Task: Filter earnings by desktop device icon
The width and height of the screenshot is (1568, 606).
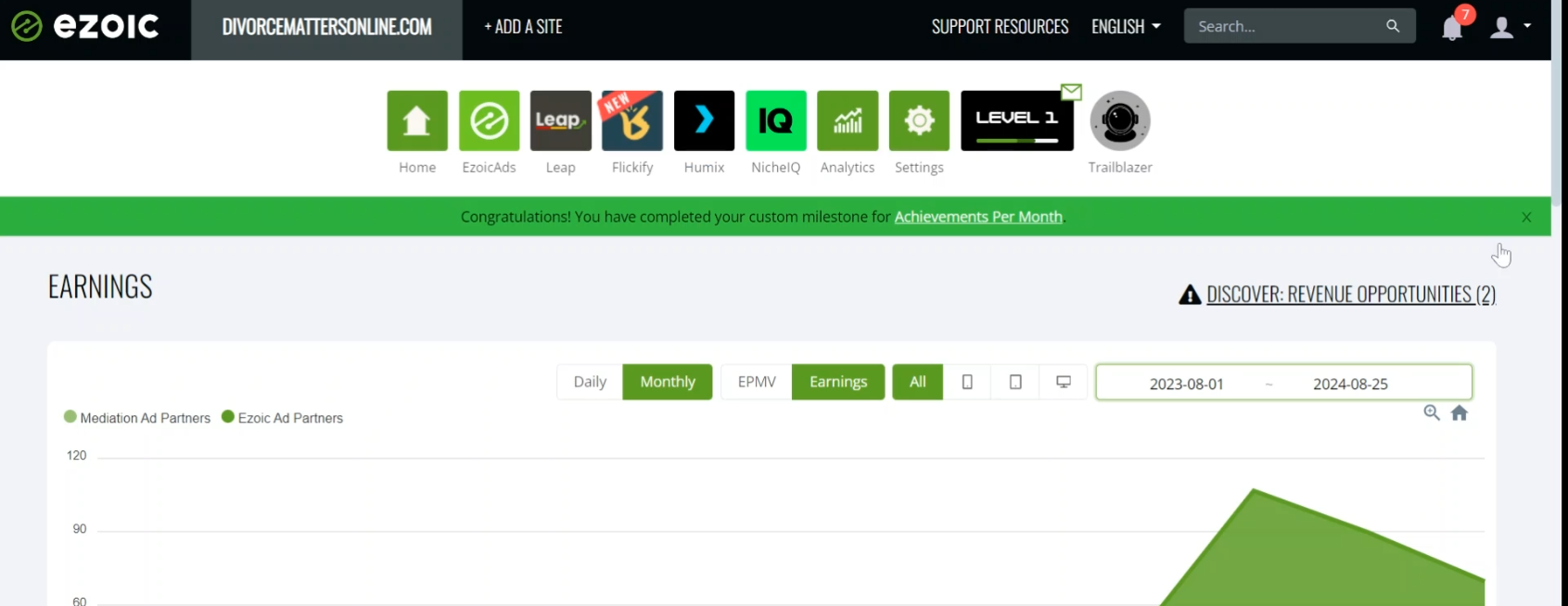Action: coord(1064,382)
